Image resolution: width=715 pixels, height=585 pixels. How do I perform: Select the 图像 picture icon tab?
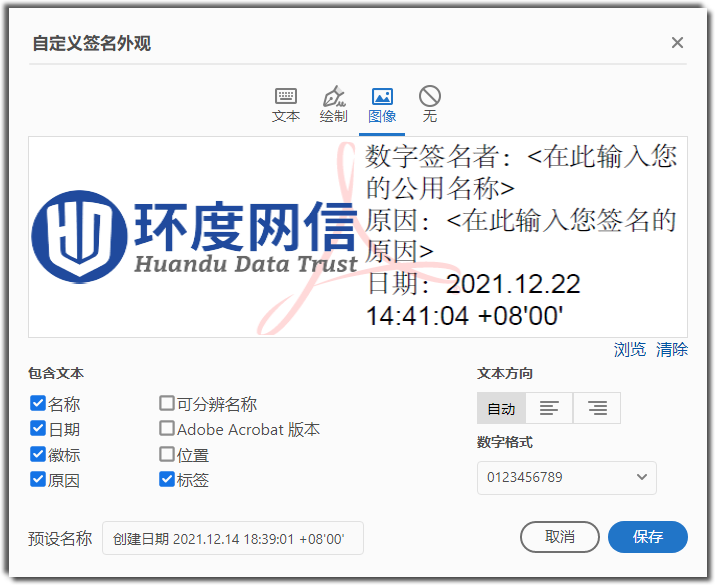pyautogui.click(x=382, y=105)
